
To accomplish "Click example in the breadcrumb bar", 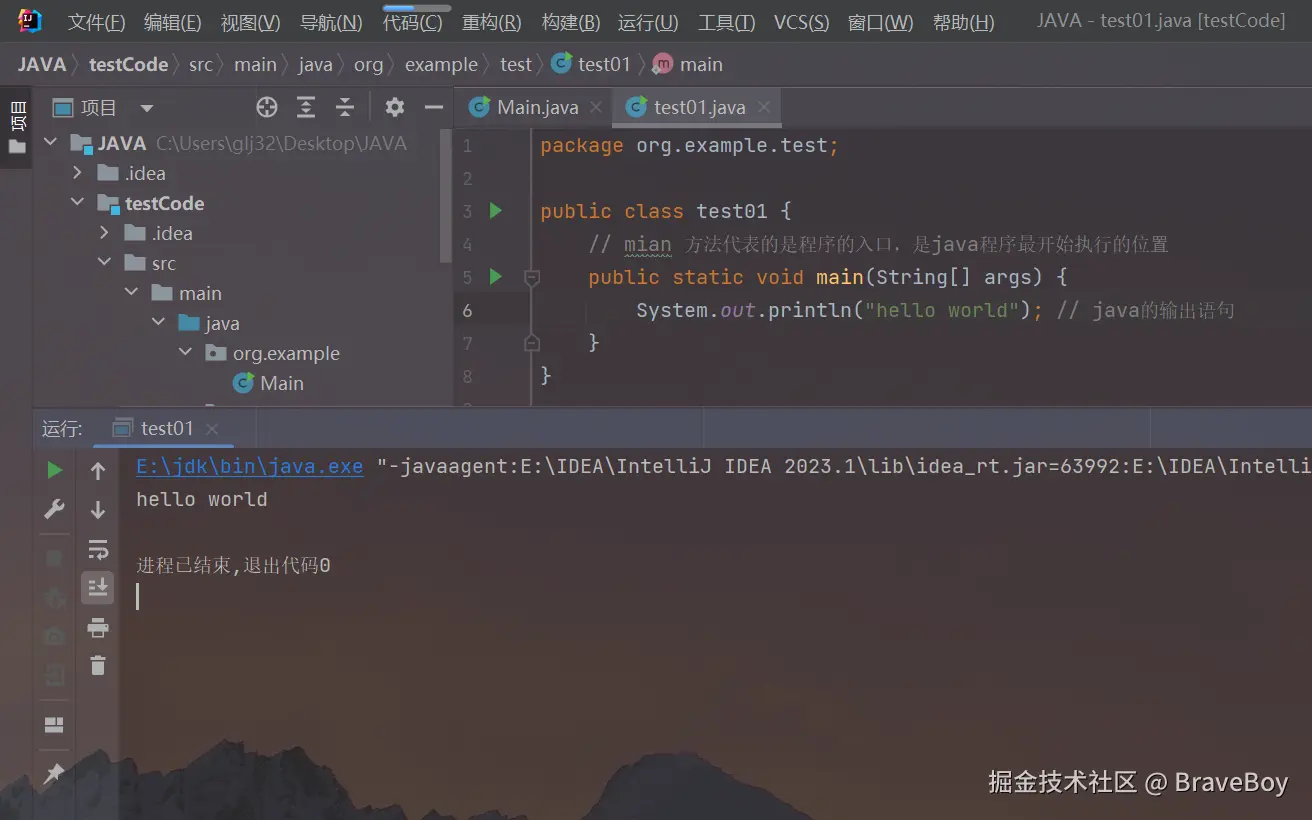I will pos(441,65).
